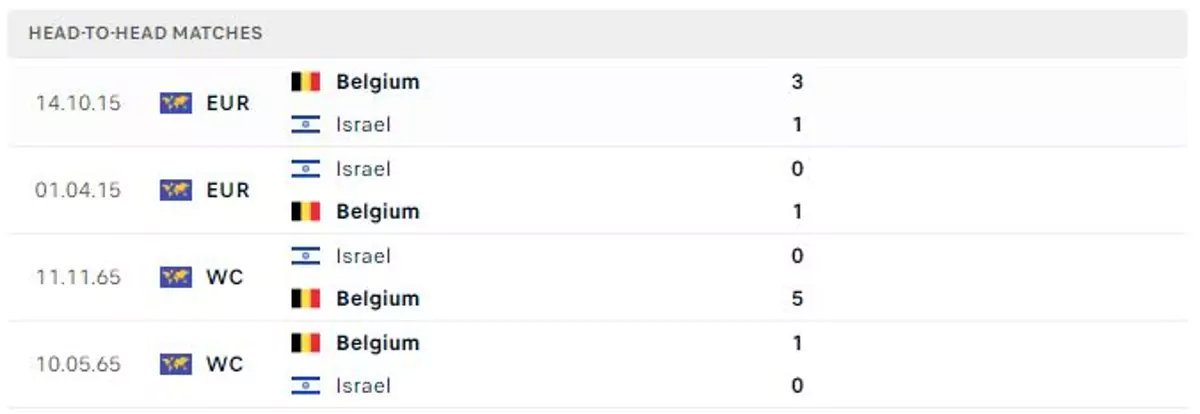Viewport: 1200px width, 414px height.
Task: Click the Israel flag in the 11.11.65 match
Action: coord(306,256)
